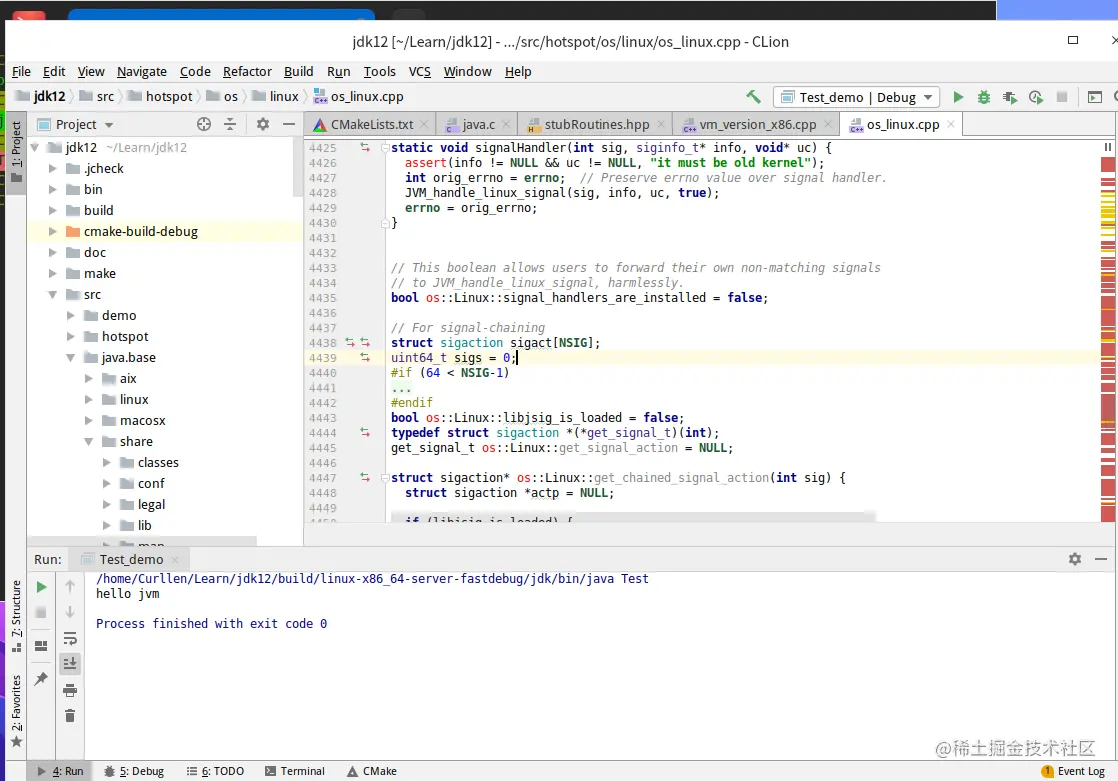Rerun Test_demo in Run panel
The height and width of the screenshot is (781, 1118).
41,587
